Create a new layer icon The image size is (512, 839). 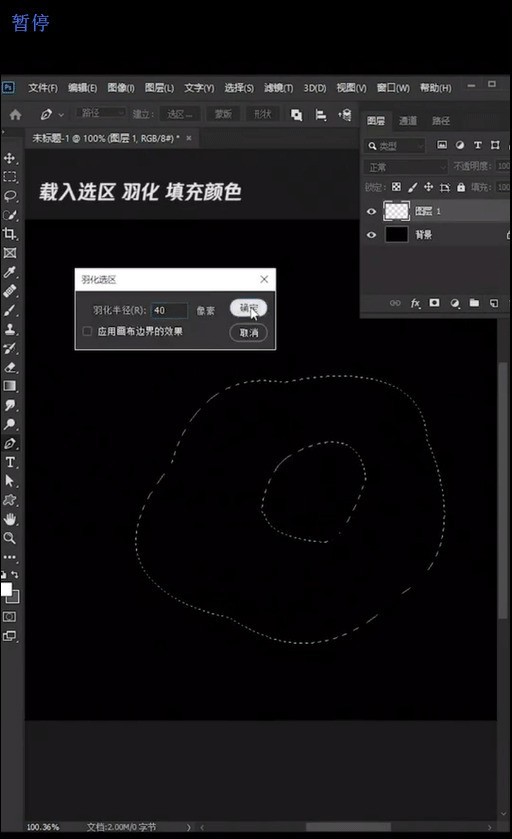pyautogui.click(x=494, y=303)
